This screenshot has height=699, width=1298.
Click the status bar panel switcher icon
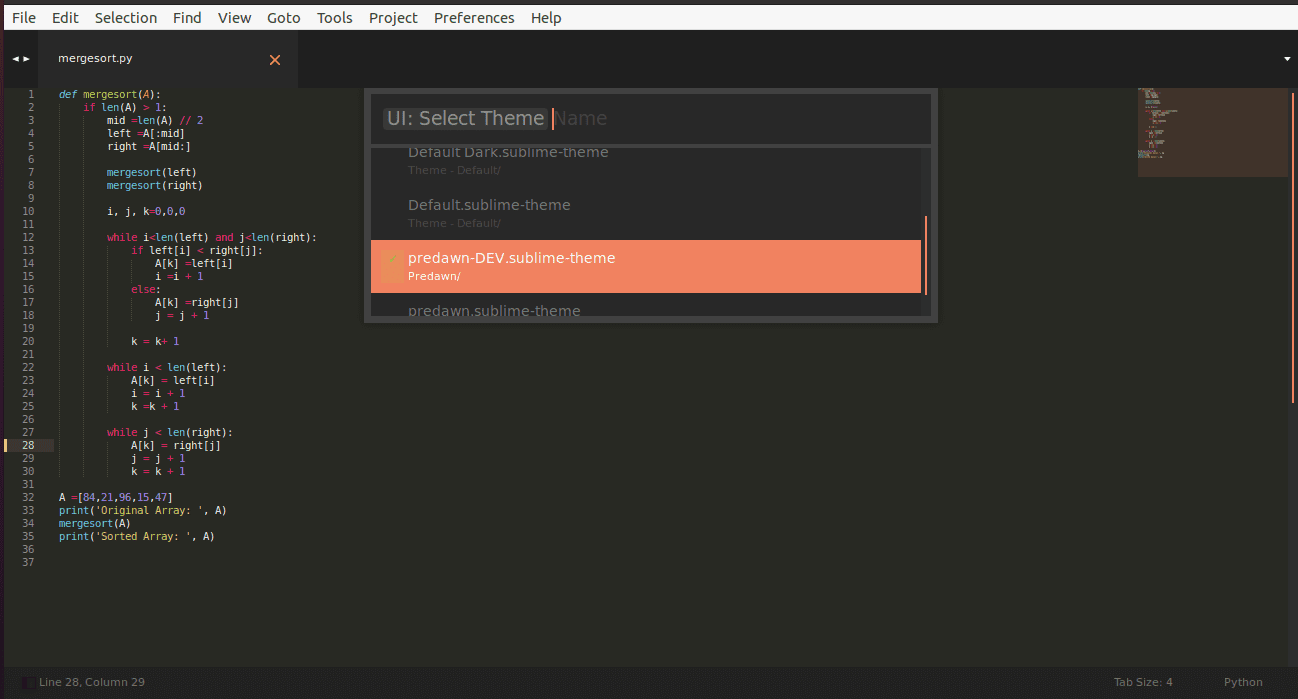click(x=26, y=682)
